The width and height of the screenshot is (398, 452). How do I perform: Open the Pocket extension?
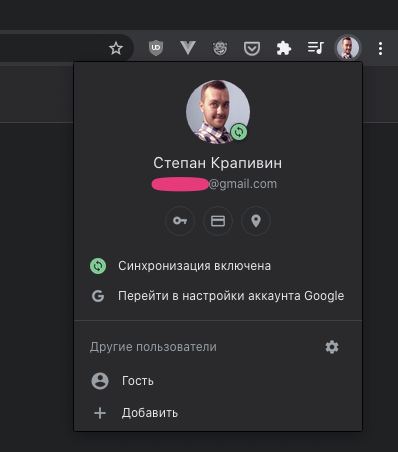point(252,49)
